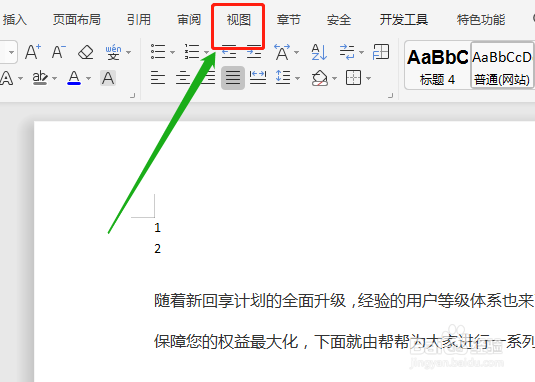Apply phonetic guide (wén) icon
Image resolution: width=535 pixels, height=382 pixels.
(x=113, y=52)
